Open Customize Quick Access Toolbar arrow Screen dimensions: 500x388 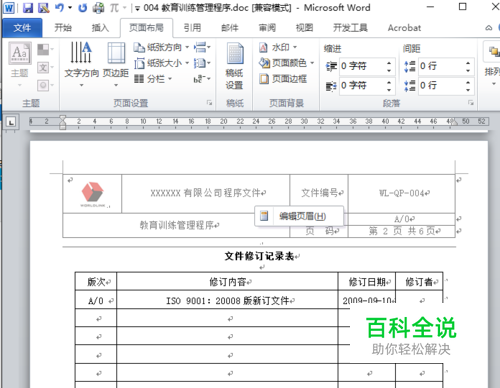pos(137,9)
